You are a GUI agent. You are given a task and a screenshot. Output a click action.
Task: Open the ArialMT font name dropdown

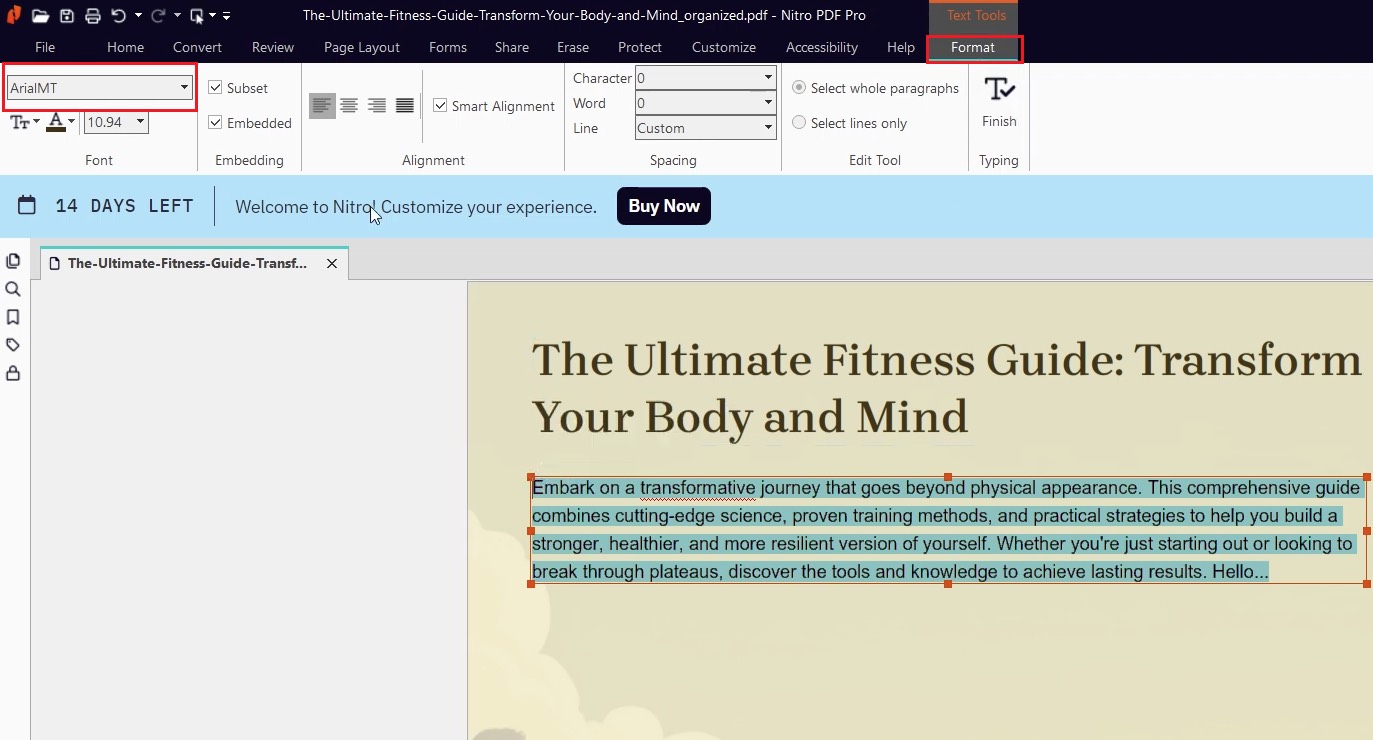99,88
